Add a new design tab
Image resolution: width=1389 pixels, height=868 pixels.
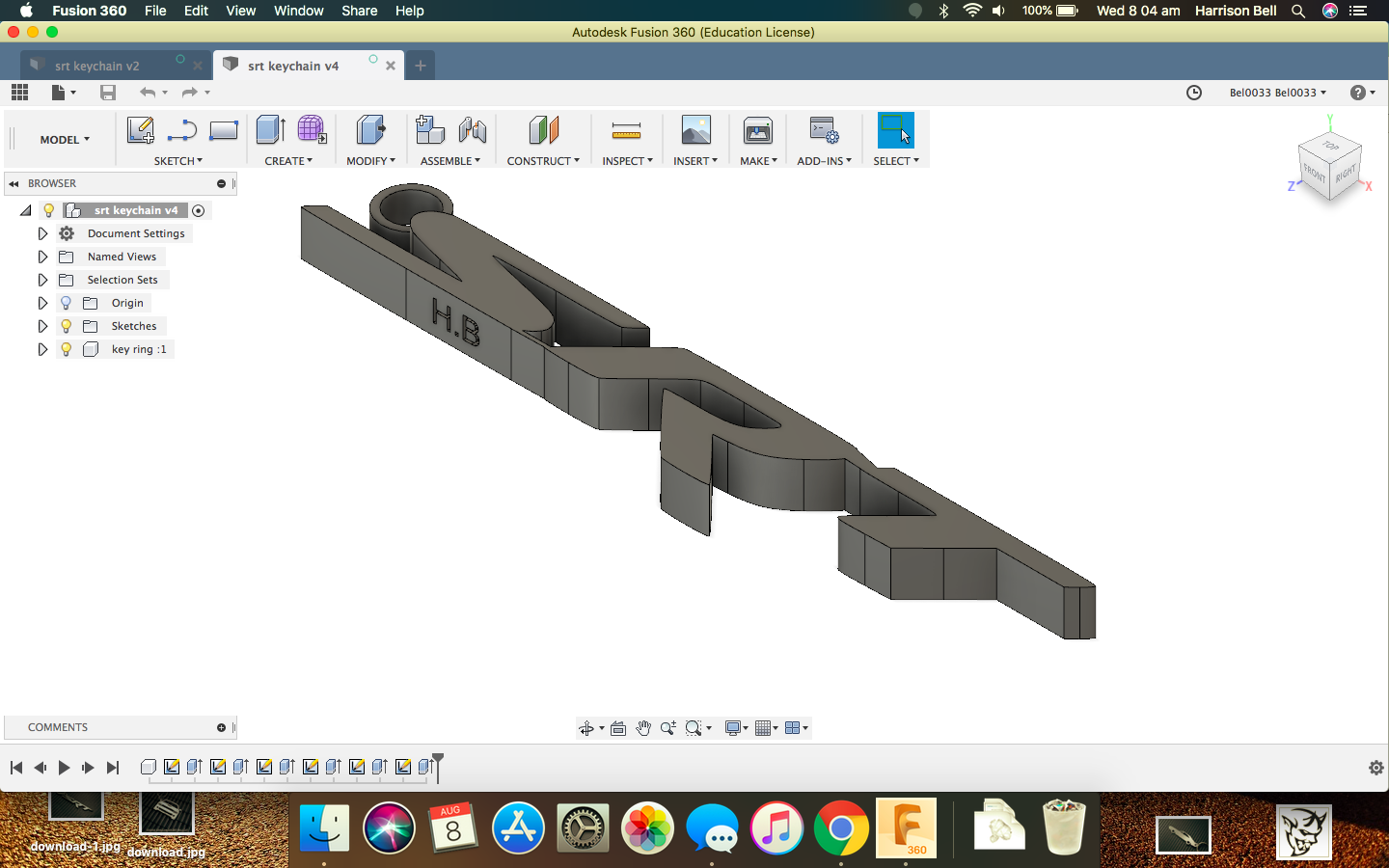pos(421,66)
